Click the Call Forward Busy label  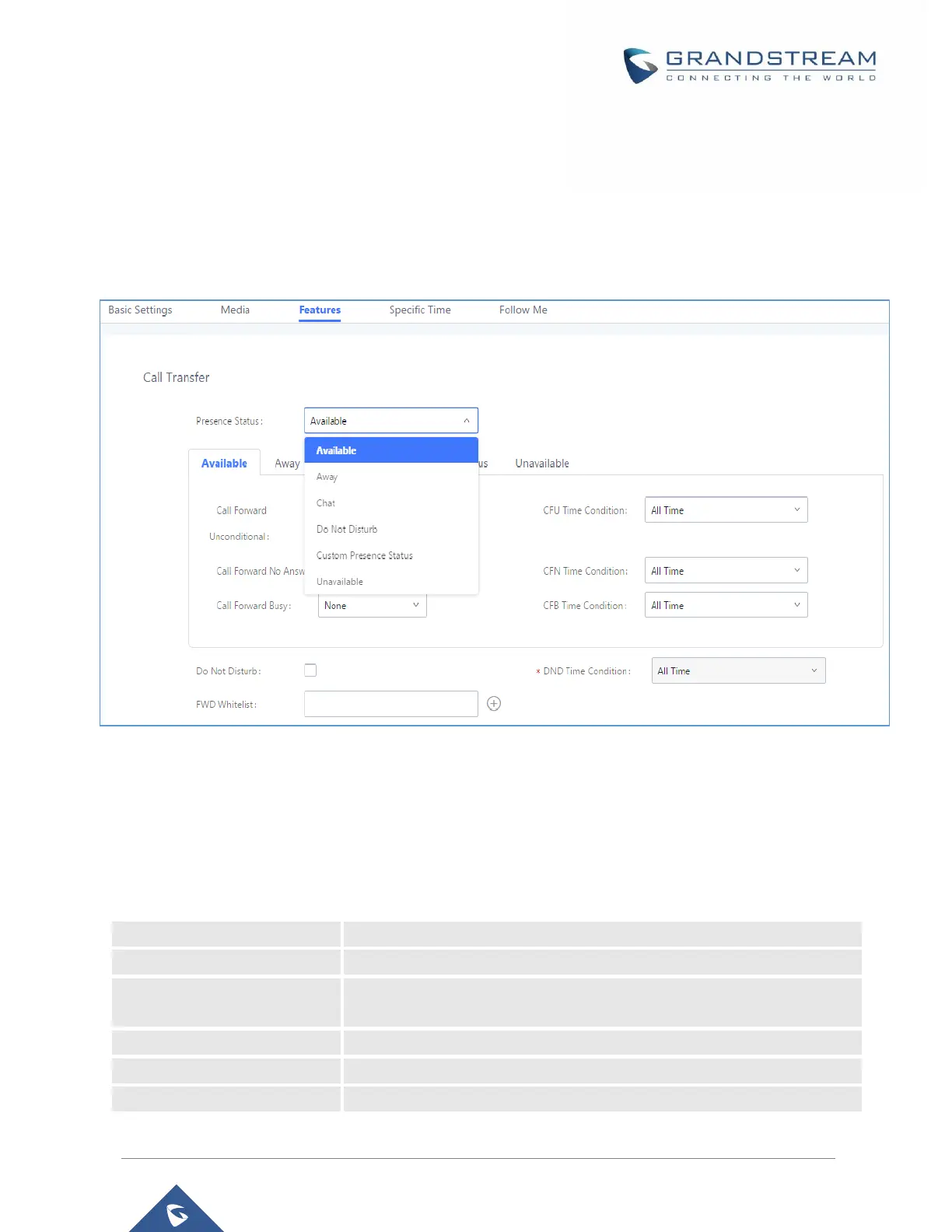point(254,605)
